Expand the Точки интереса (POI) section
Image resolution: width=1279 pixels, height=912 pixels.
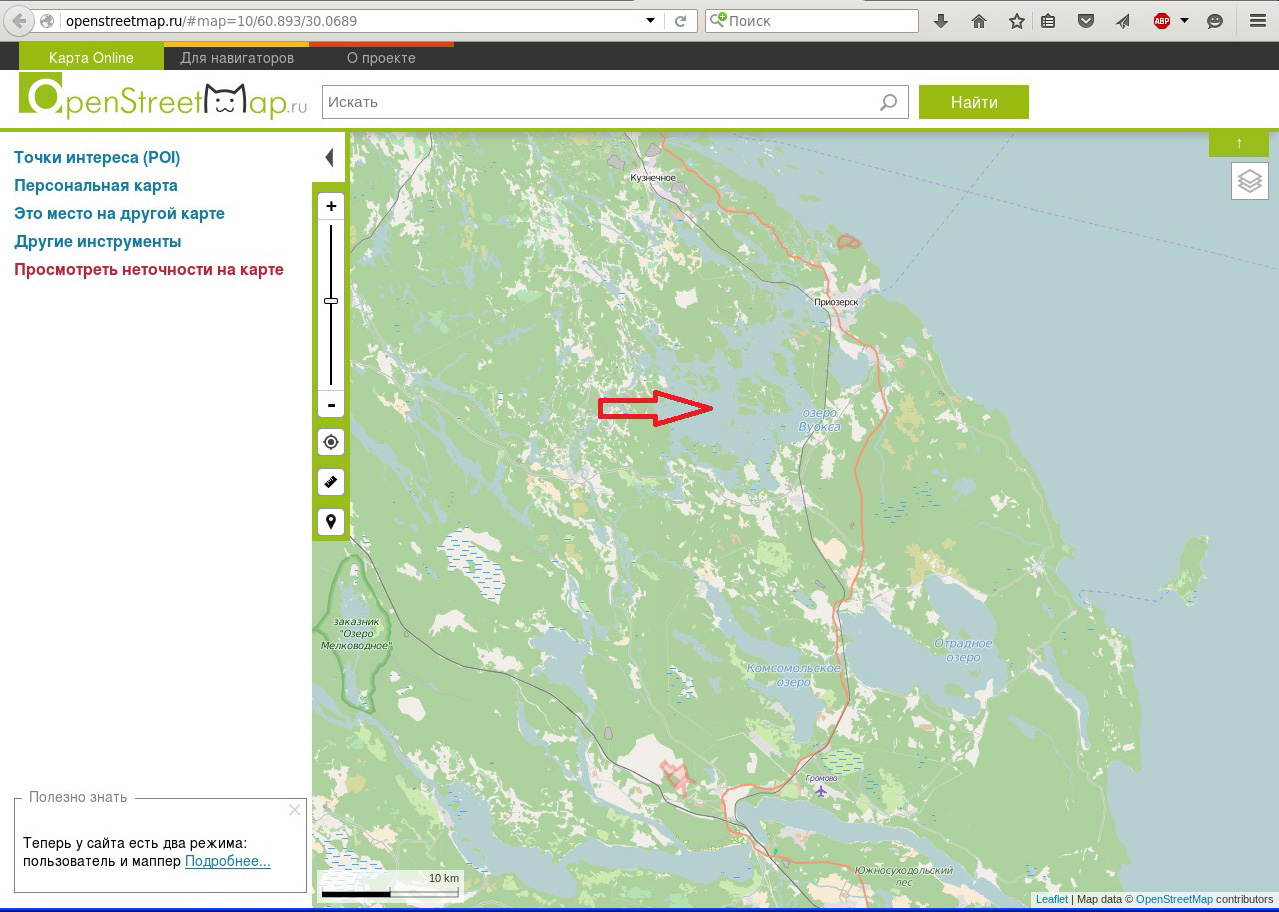pyautogui.click(x=97, y=158)
